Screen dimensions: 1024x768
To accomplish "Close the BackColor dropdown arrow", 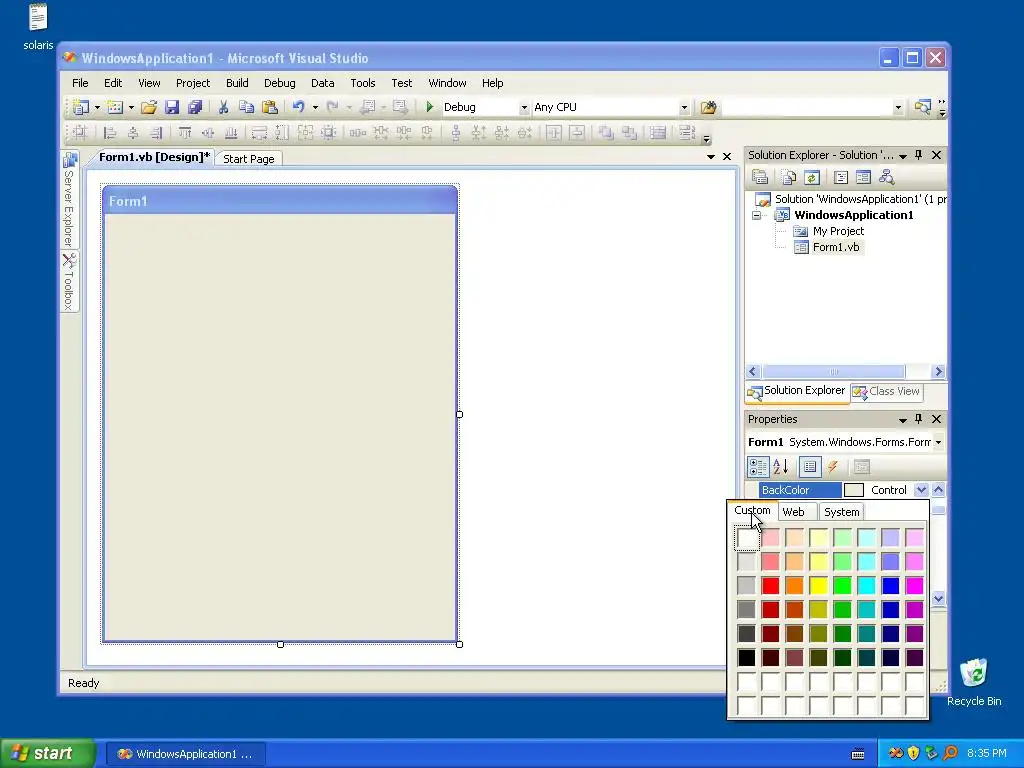I will click(921, 490).
